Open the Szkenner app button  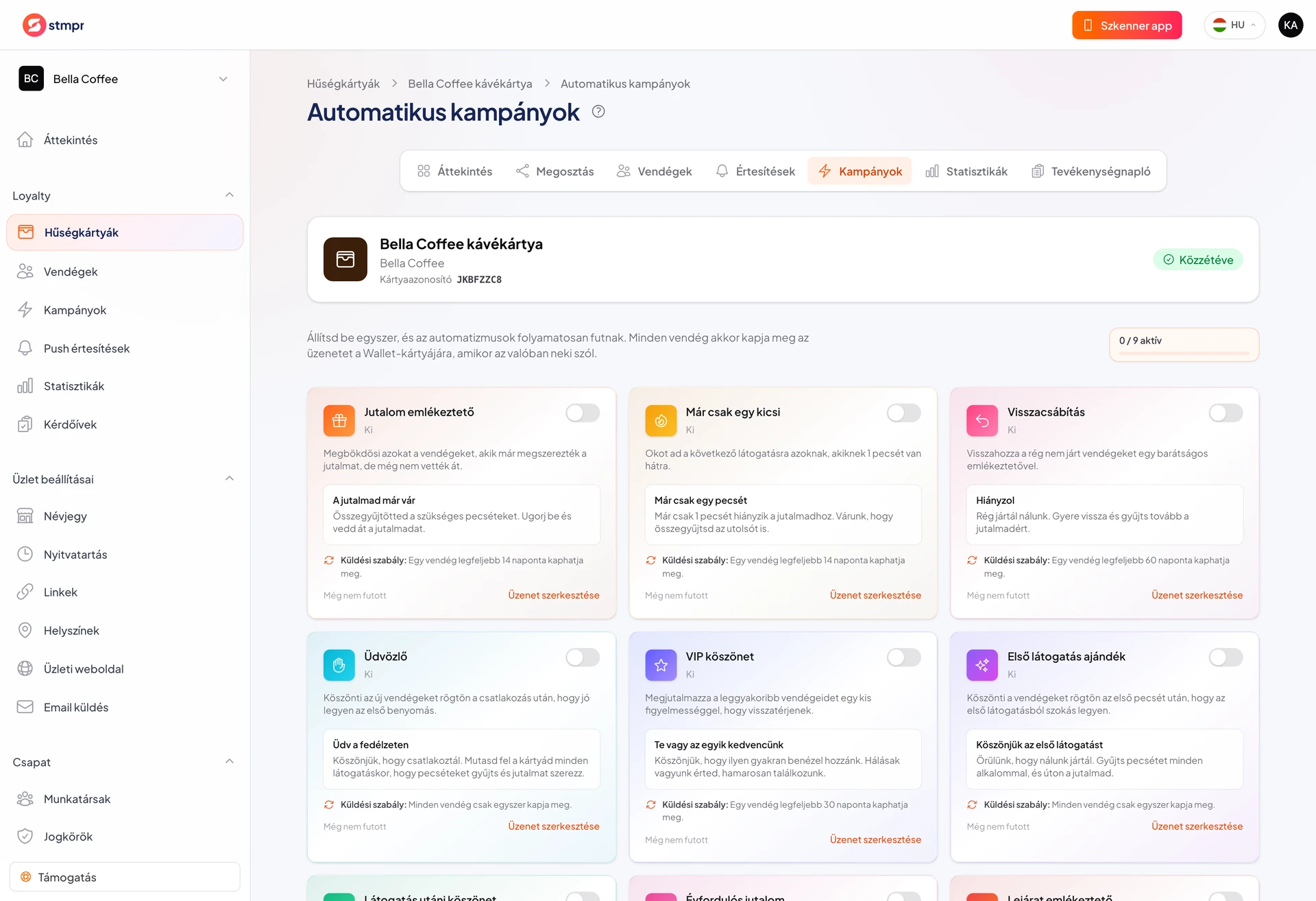point(1127,25)
